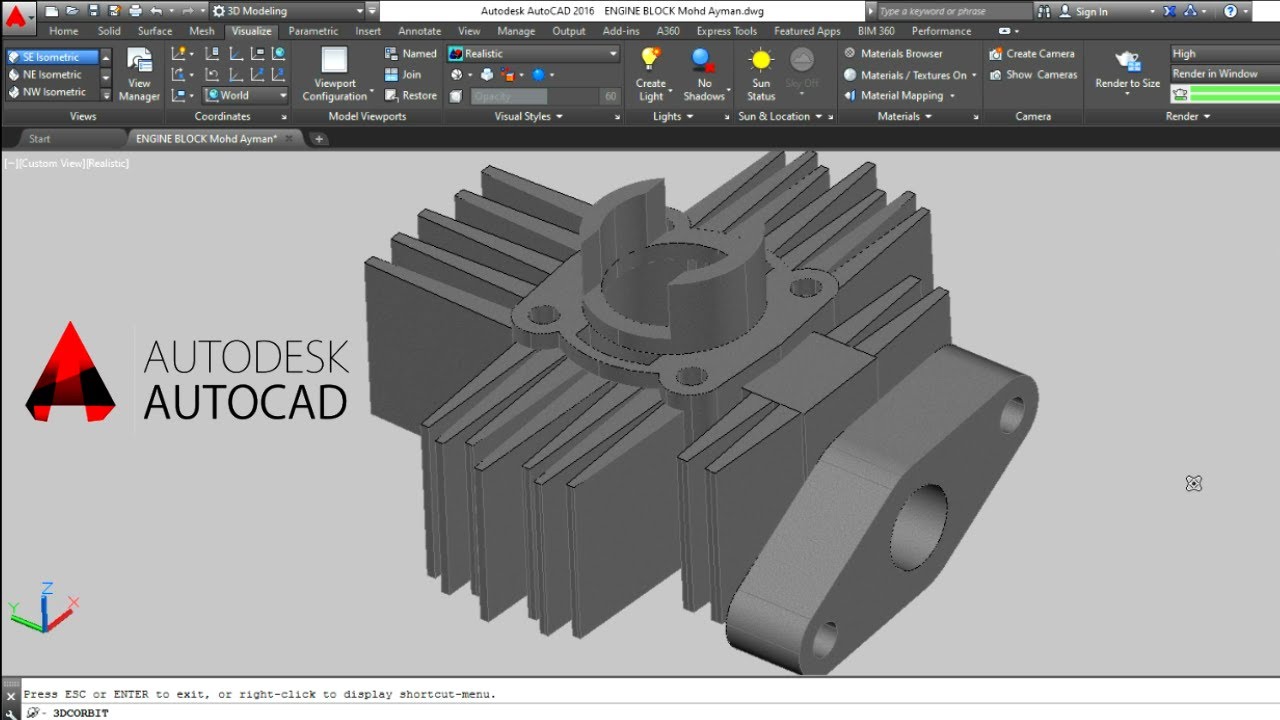The height and width of the screenshot is (720, 1280).
Task: Open the Realistic visual style dropdown
Action: pyautogui.click(x=533, y=53)
